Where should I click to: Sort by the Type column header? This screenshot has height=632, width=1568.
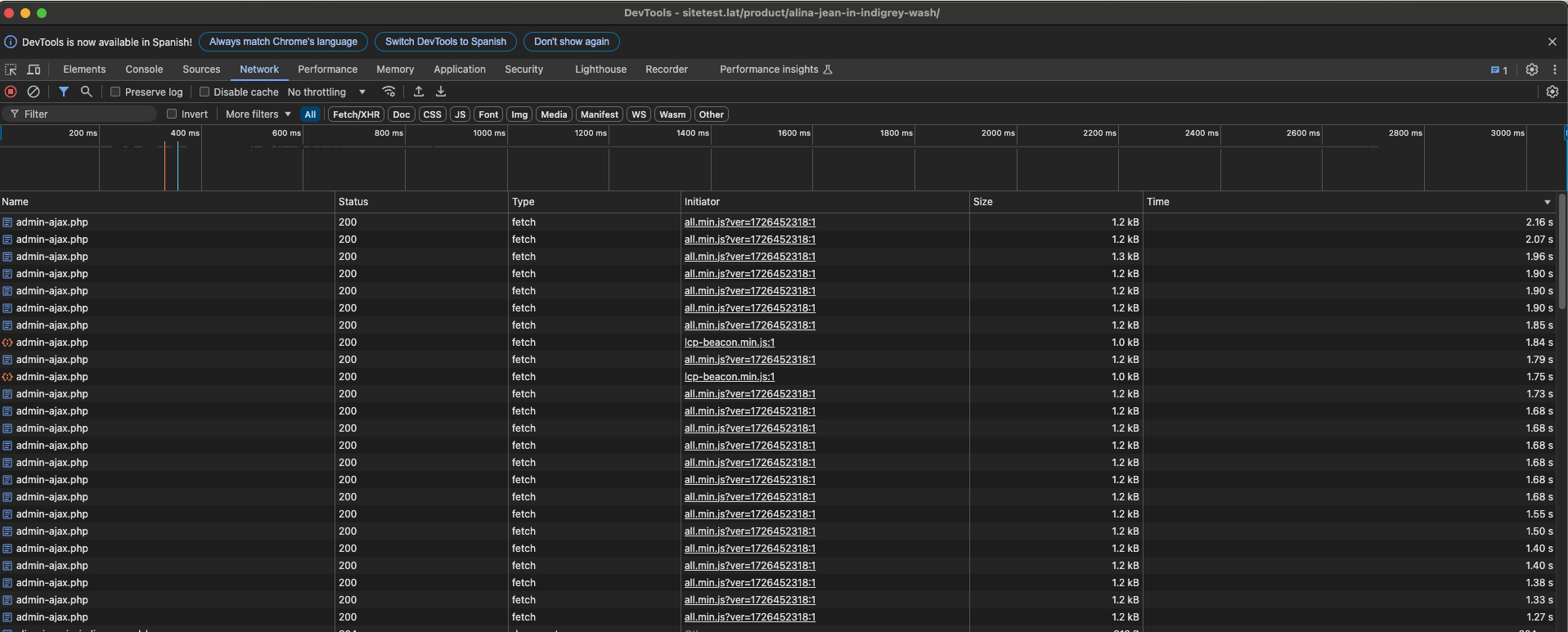click(595, 202)
